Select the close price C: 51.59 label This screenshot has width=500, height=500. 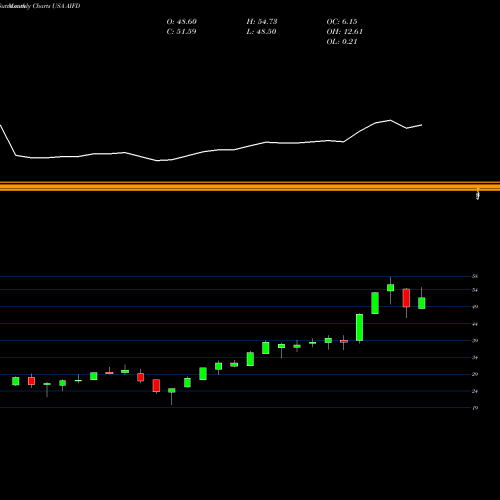click(181, 32)
